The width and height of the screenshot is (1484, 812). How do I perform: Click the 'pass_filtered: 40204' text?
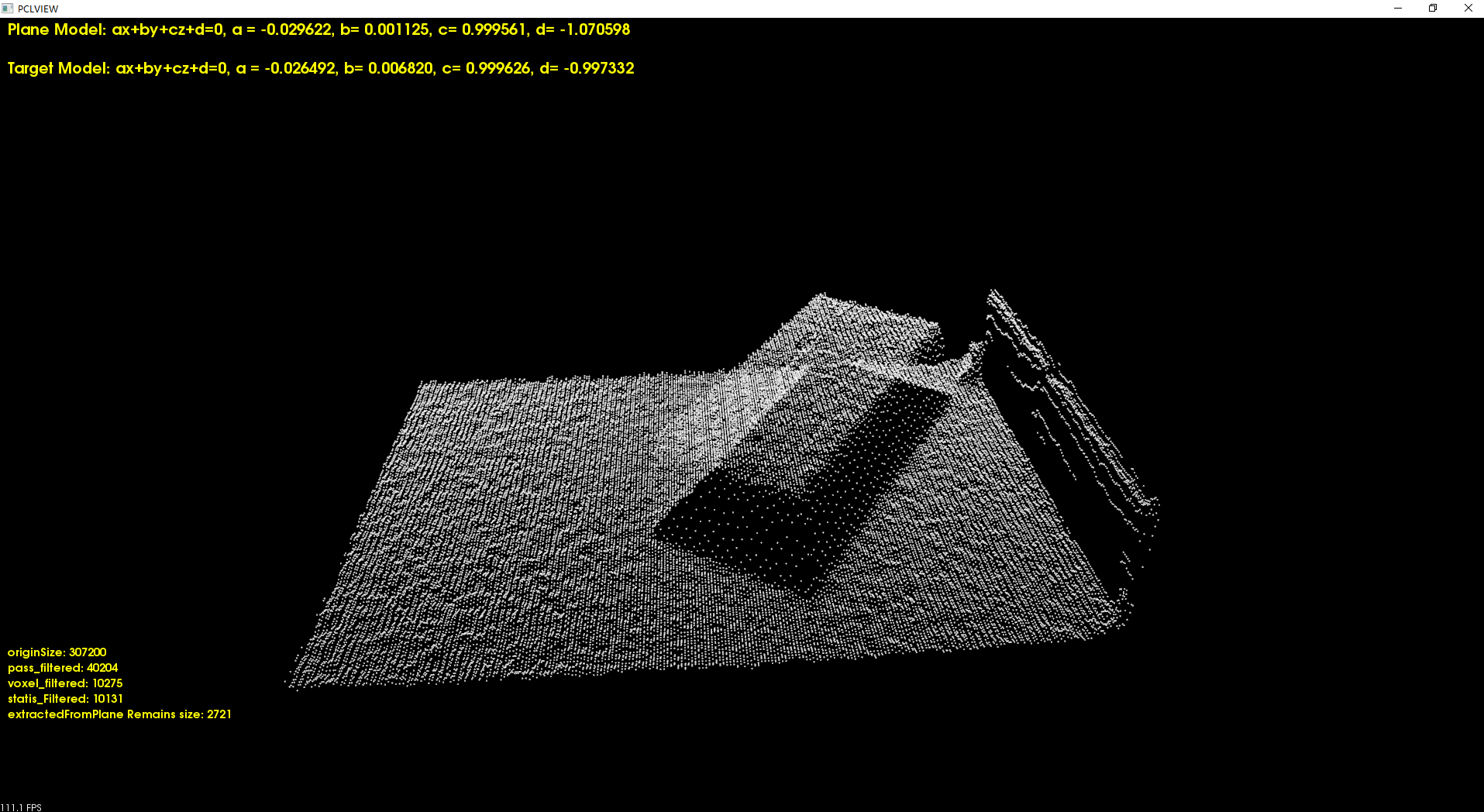click(x=63, y=668)
